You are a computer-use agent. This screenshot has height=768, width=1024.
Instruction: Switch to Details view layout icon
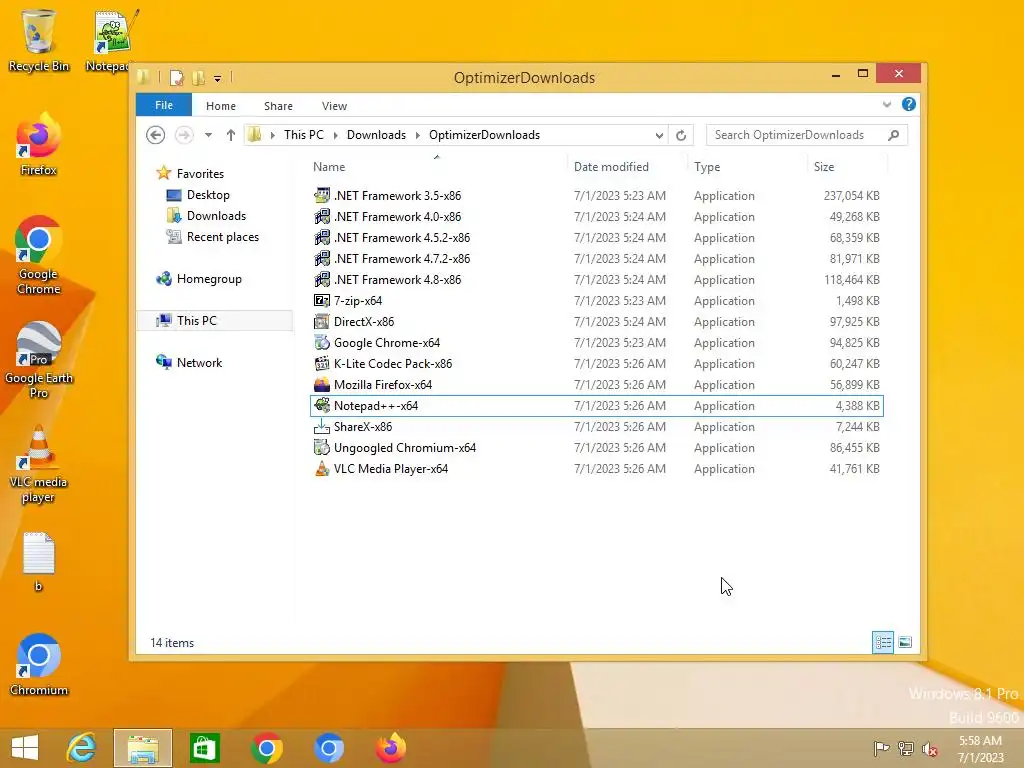pyautogui.click(x=883, y=642)
